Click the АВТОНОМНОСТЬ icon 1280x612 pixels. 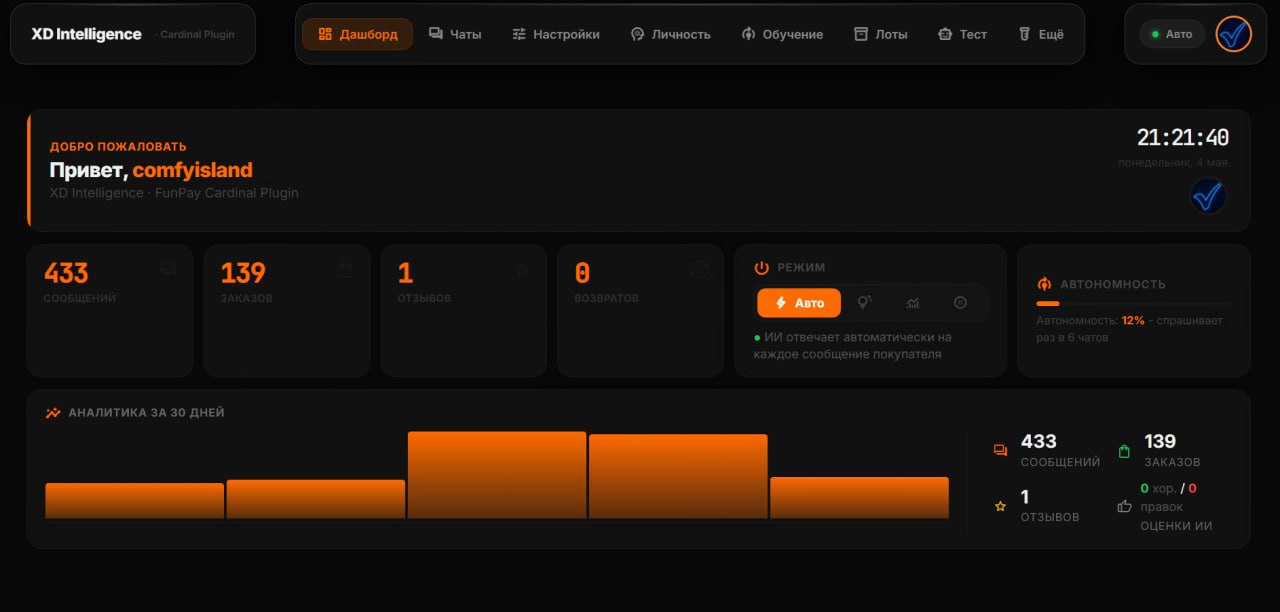(x=1045, y=284)
